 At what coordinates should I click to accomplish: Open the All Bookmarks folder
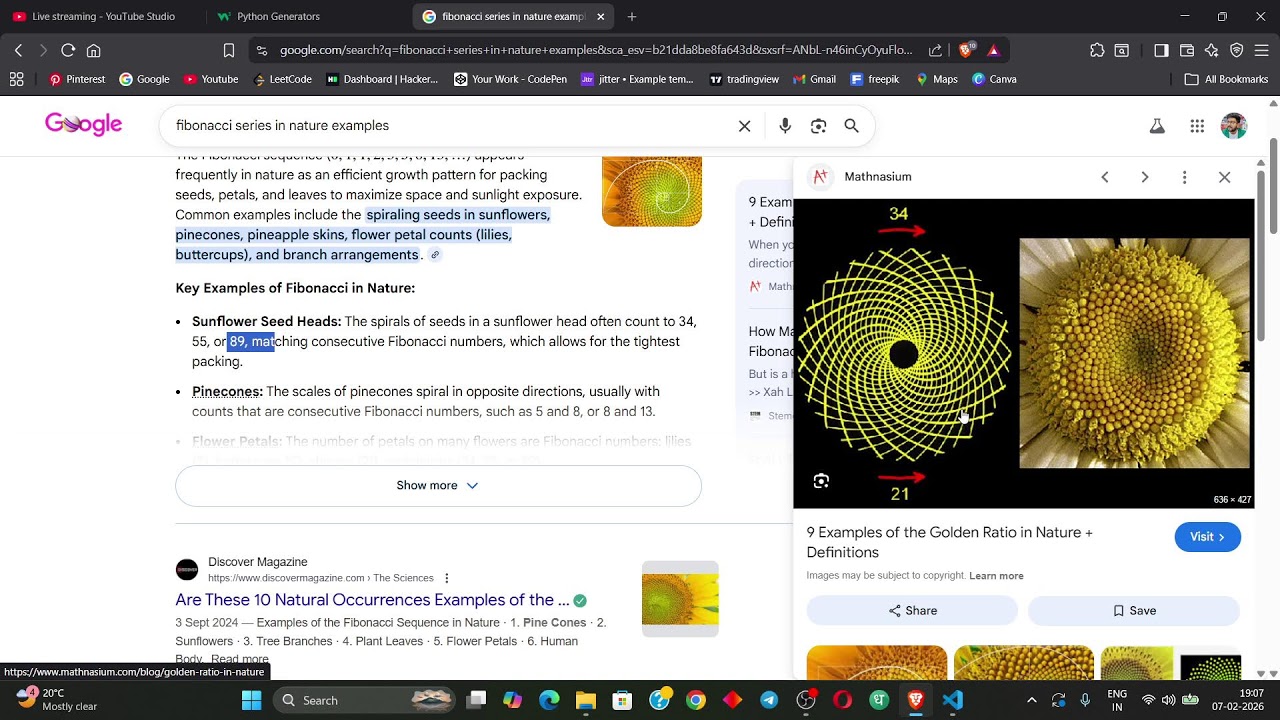pyautogui.click(x=1226, y=79)
